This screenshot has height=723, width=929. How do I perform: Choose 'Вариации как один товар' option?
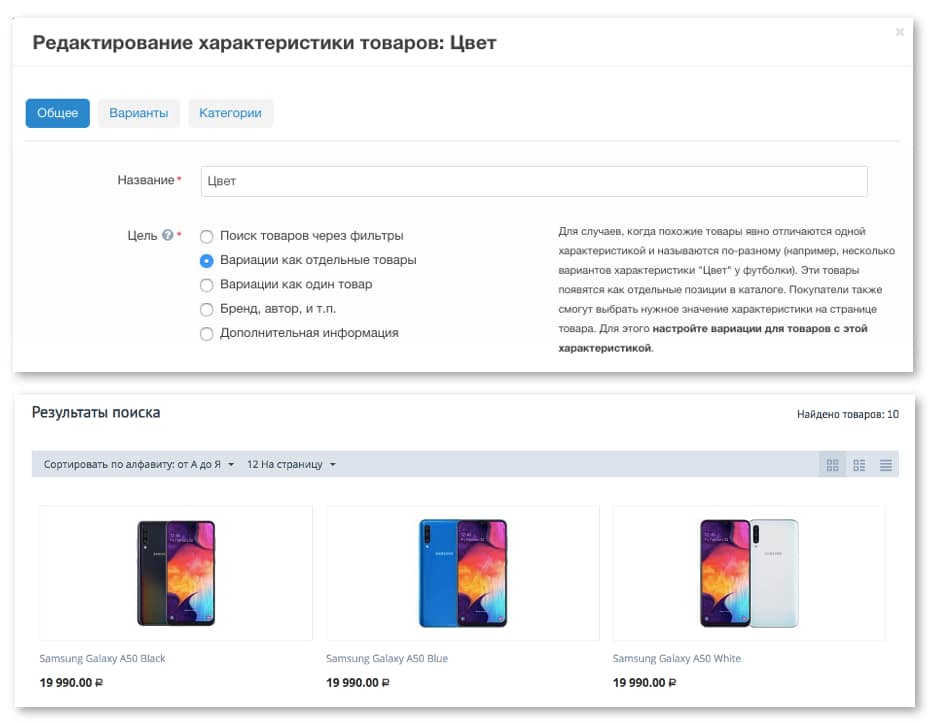[x=207, y=285]
